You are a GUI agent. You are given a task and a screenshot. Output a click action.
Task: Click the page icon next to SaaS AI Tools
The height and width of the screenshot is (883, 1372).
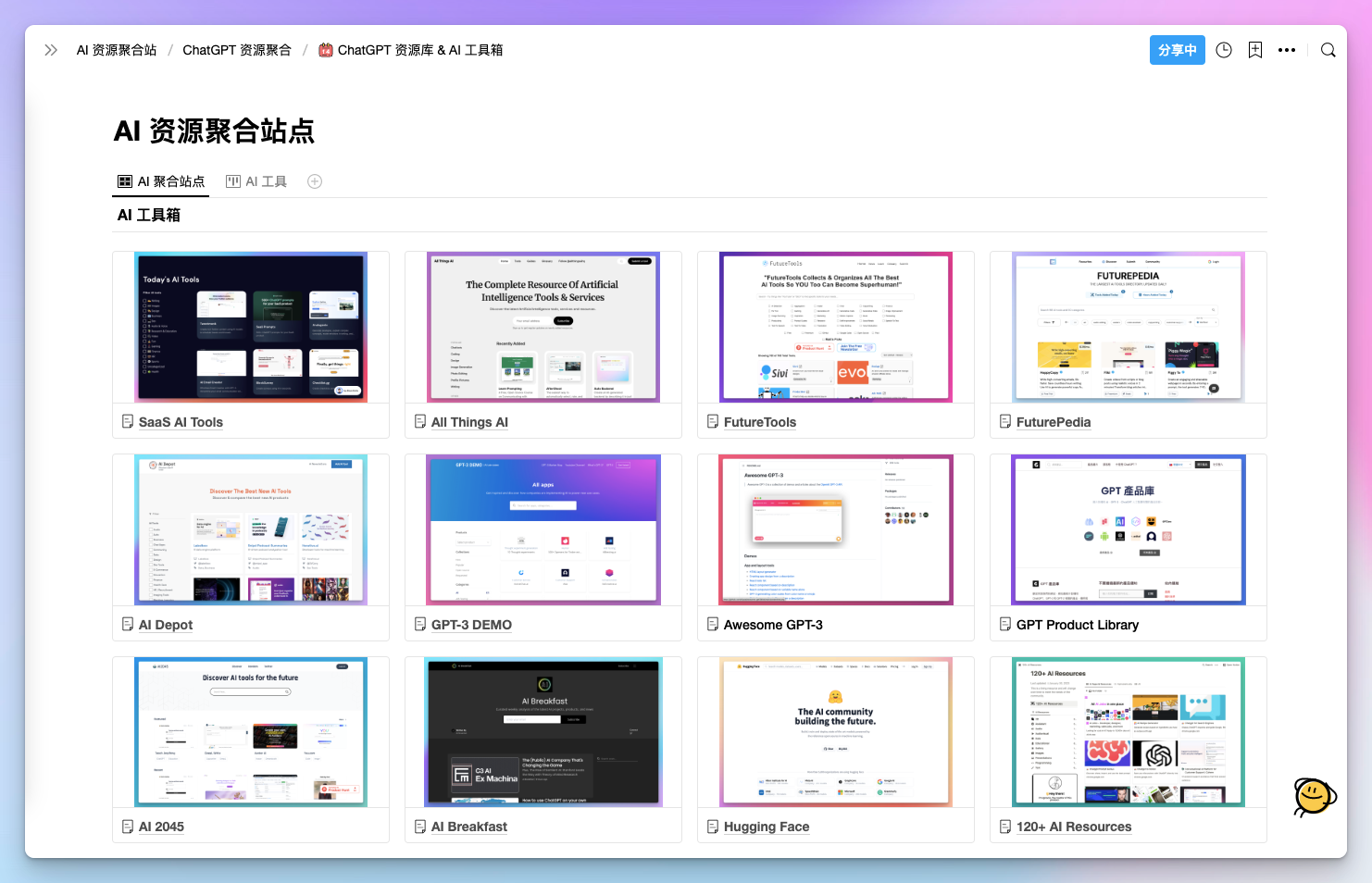tap(128, 421)
